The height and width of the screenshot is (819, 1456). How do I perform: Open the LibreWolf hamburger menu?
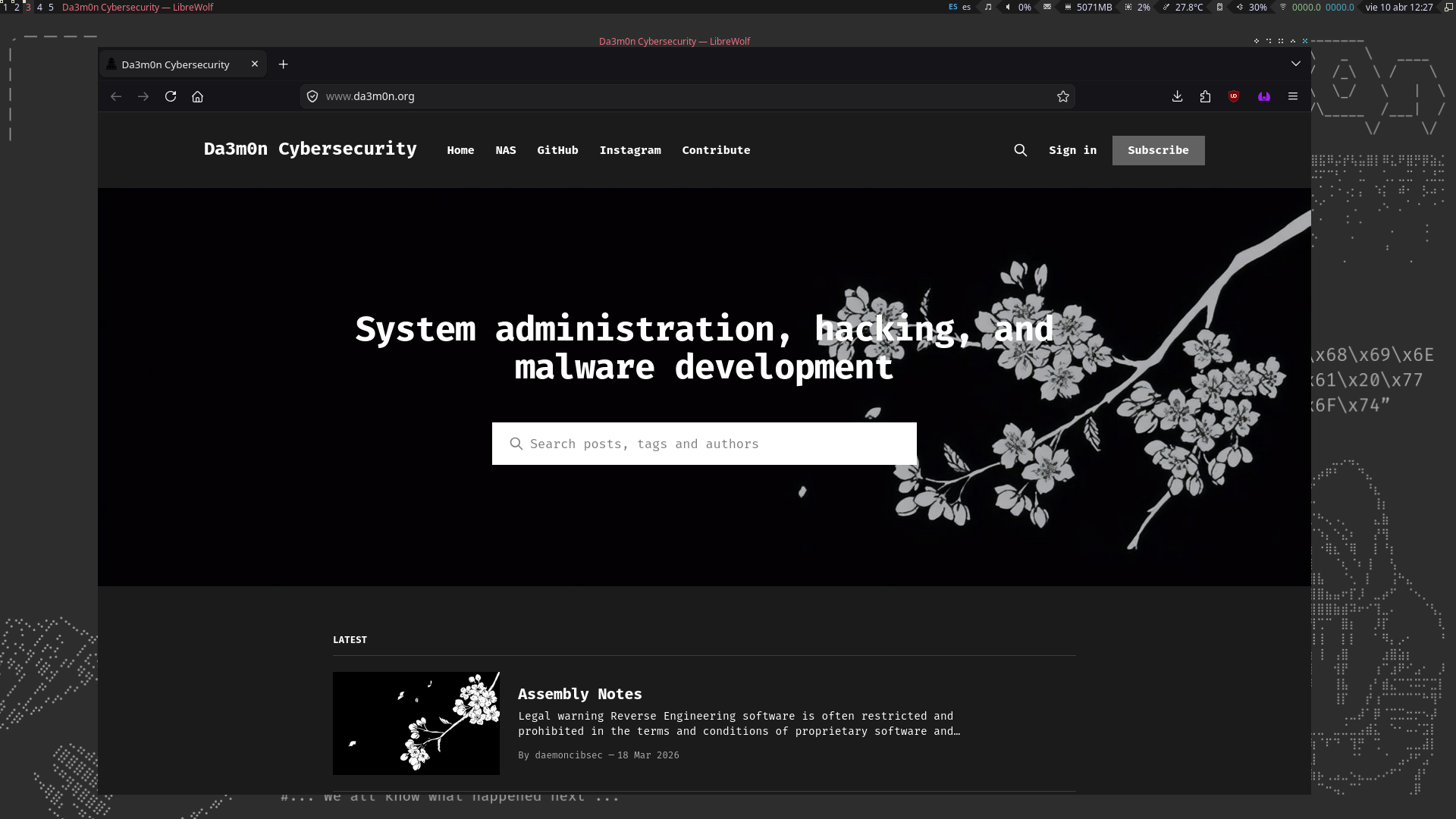1293,96
